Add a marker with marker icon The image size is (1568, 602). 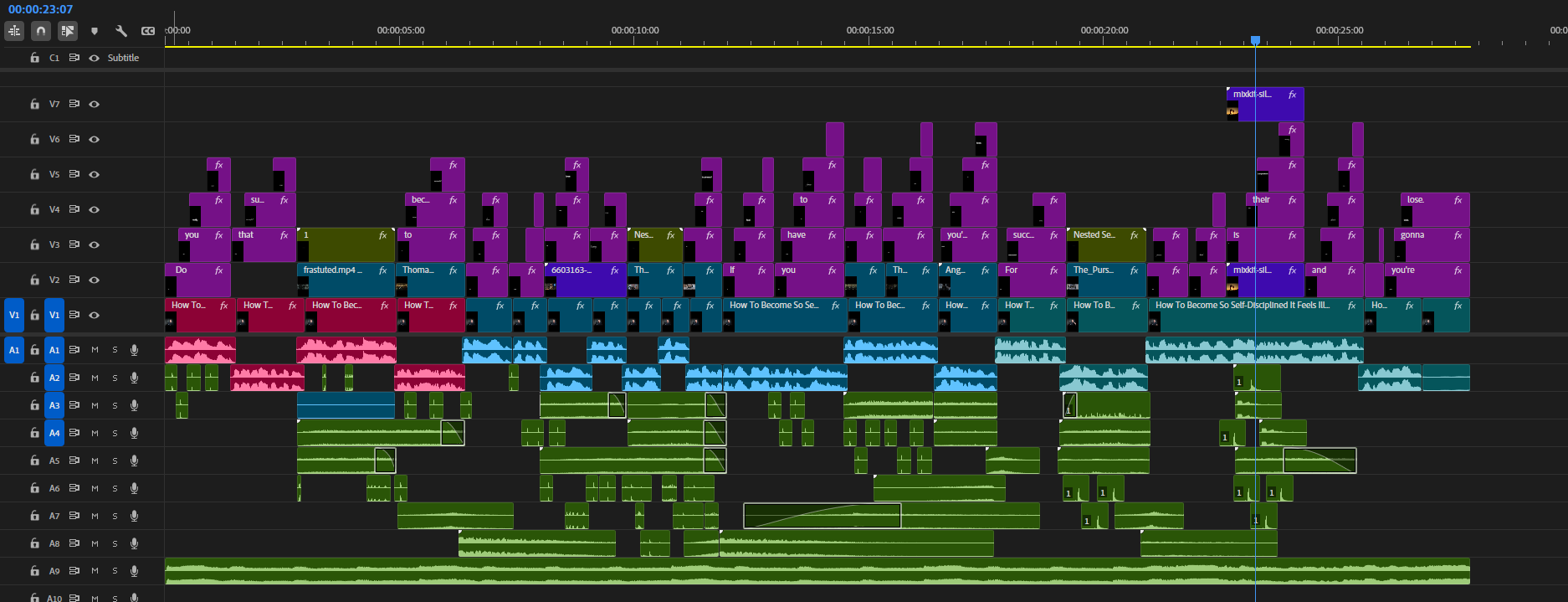pyautogui.click(x=95, y=31)
